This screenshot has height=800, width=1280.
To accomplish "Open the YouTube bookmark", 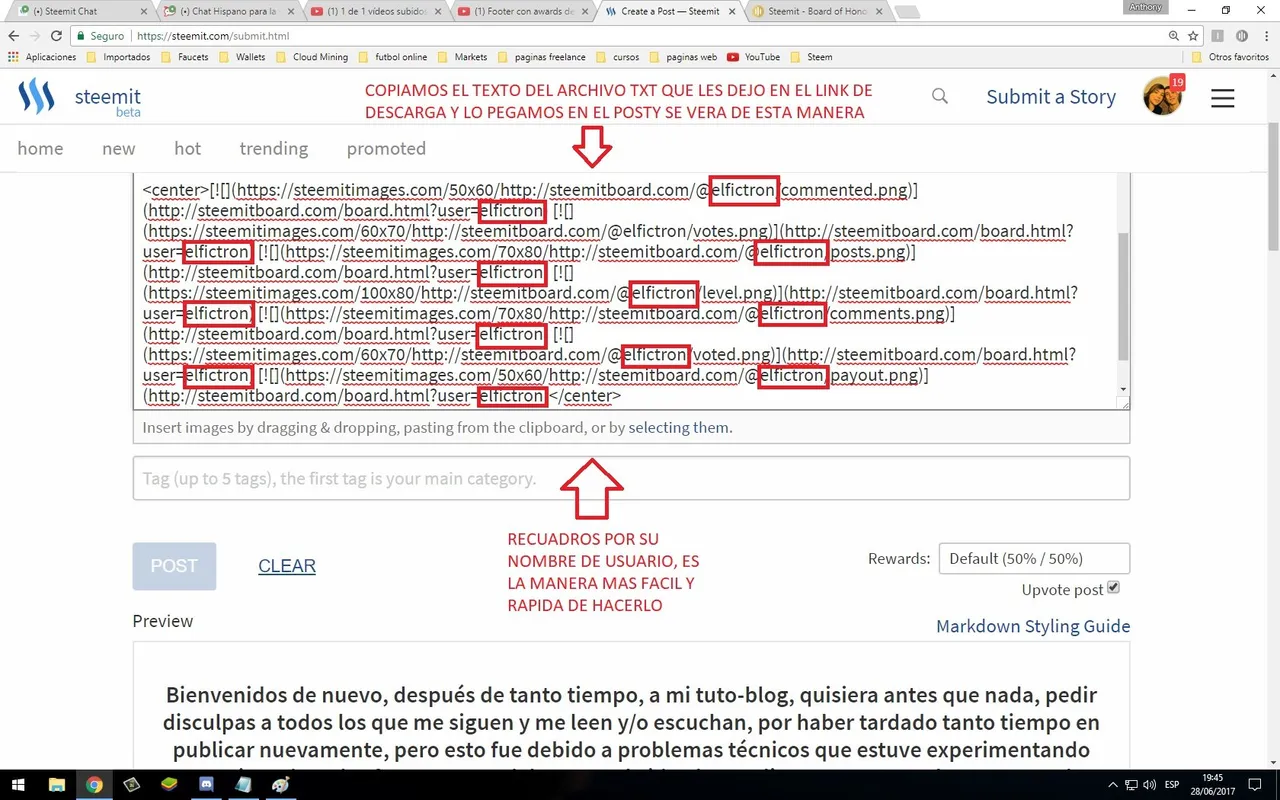I will click(754, 57).
